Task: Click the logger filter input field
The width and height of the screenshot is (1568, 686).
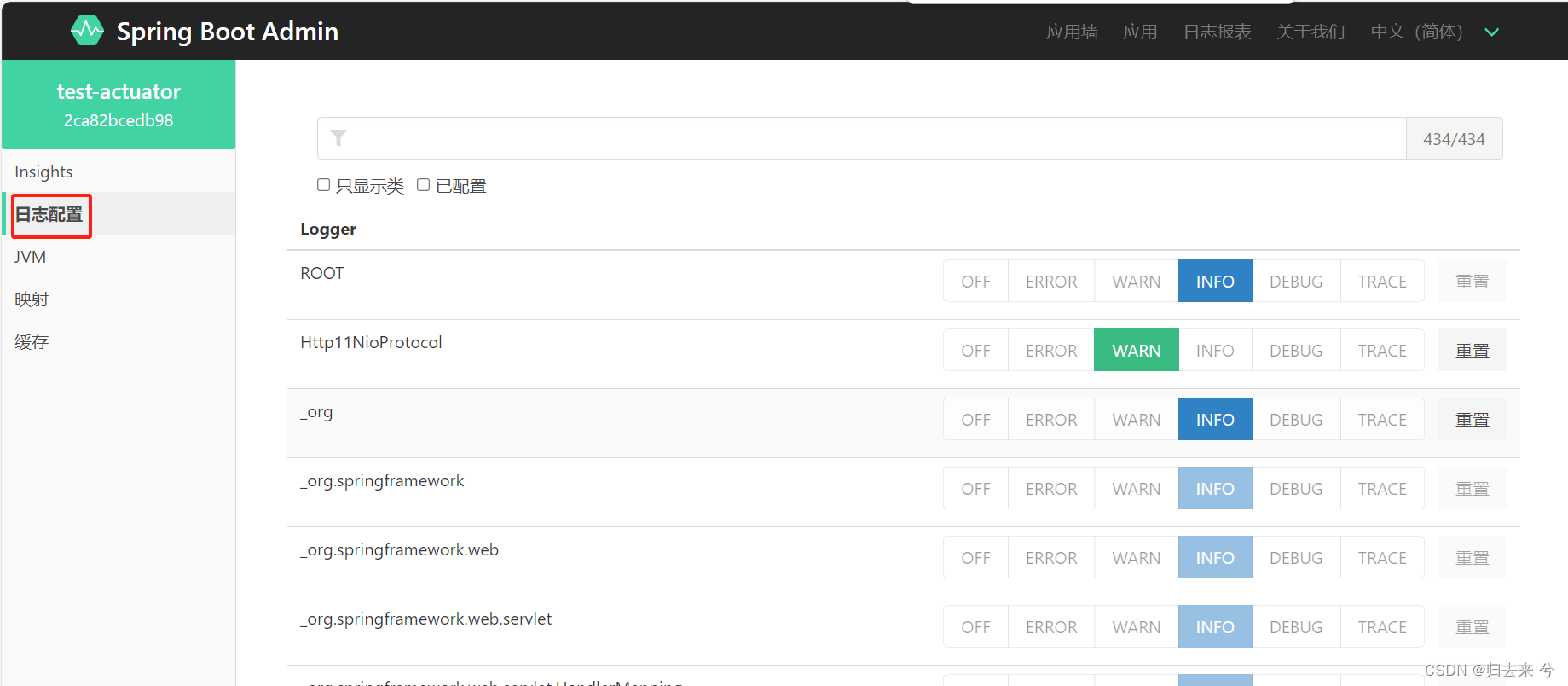Action: tap(861, 138)
